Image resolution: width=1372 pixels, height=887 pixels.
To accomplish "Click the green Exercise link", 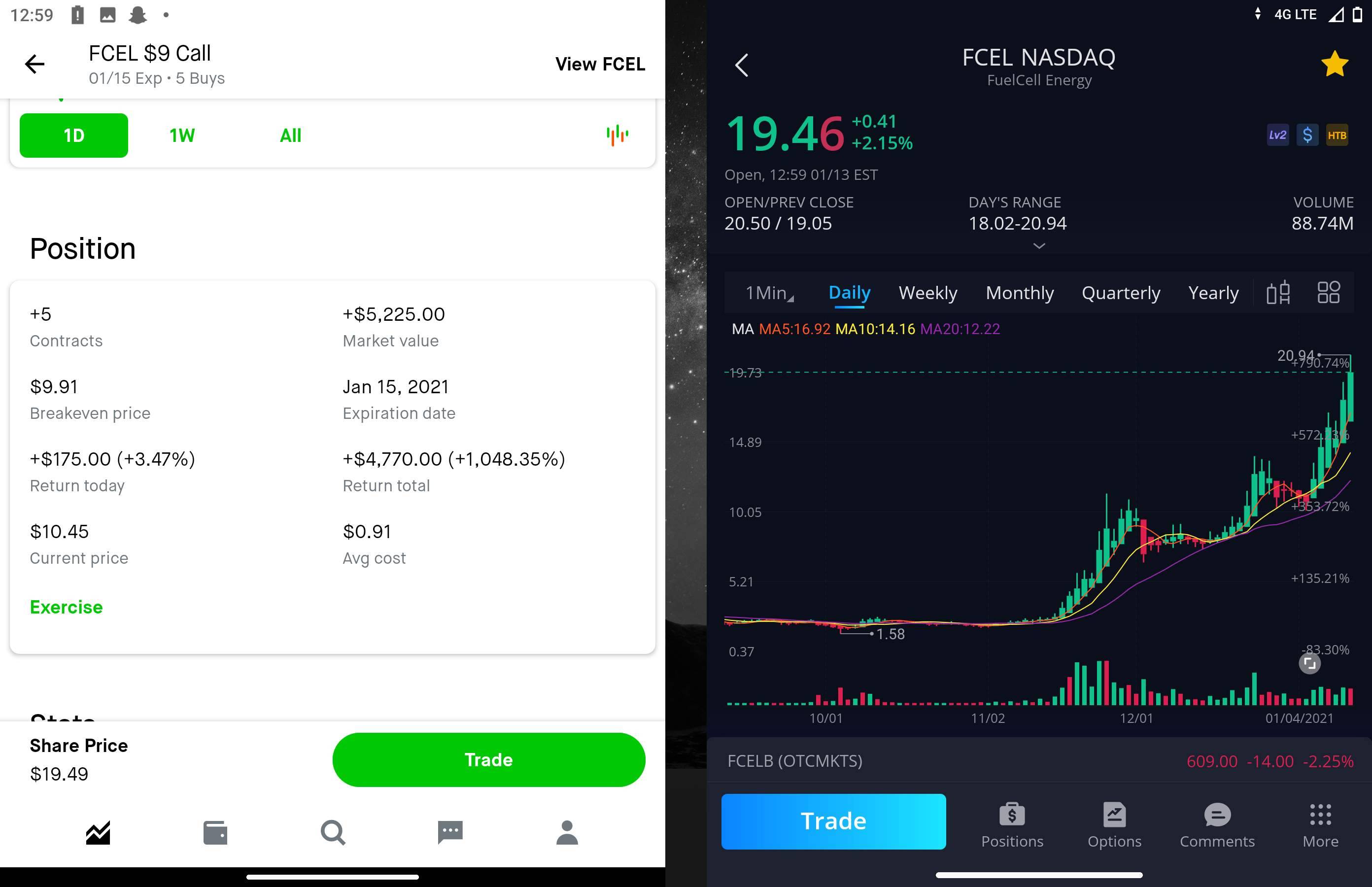I will (x=66, y=607).
